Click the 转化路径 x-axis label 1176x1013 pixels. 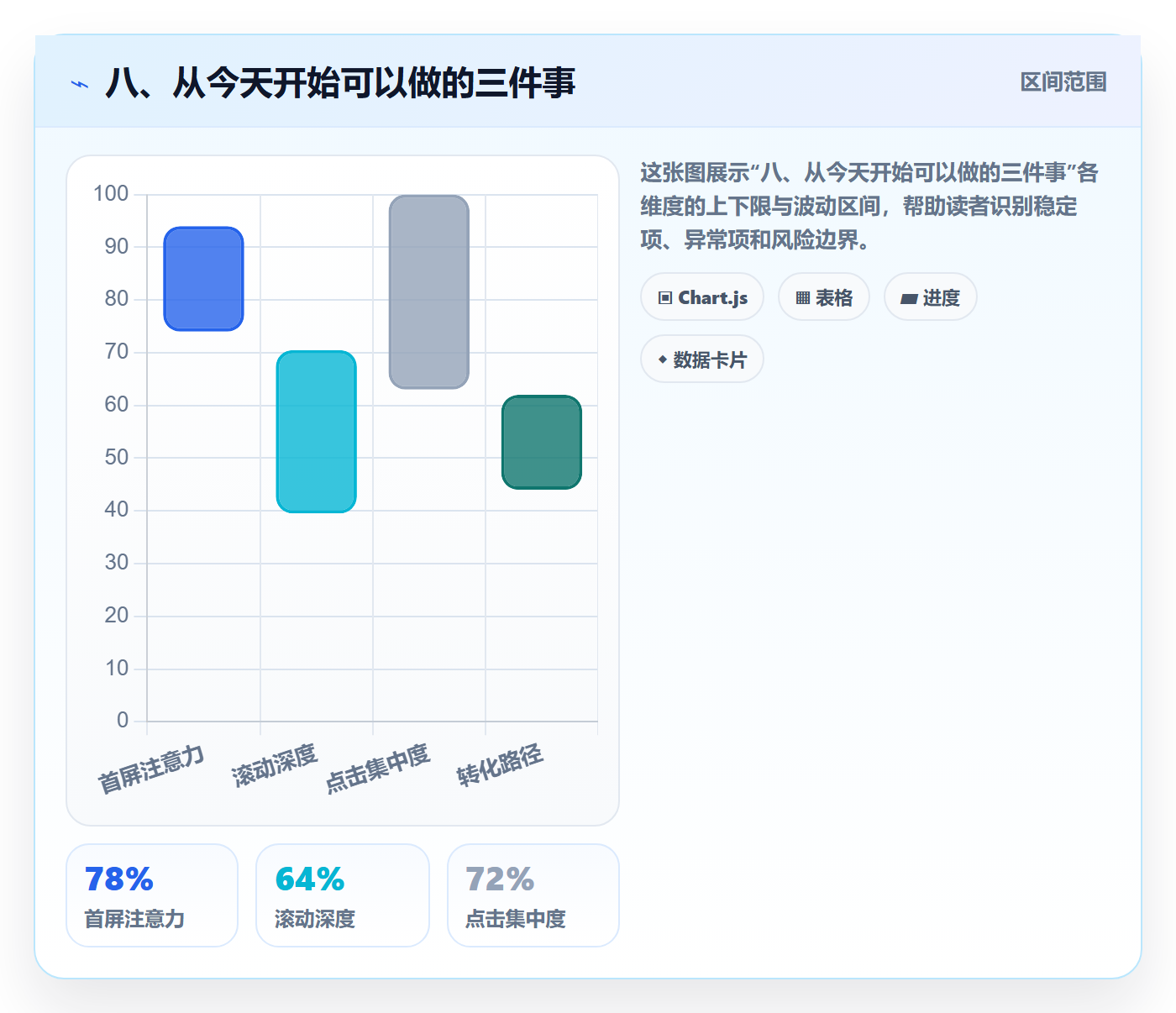pyautogui.click(x=501, y=765)
